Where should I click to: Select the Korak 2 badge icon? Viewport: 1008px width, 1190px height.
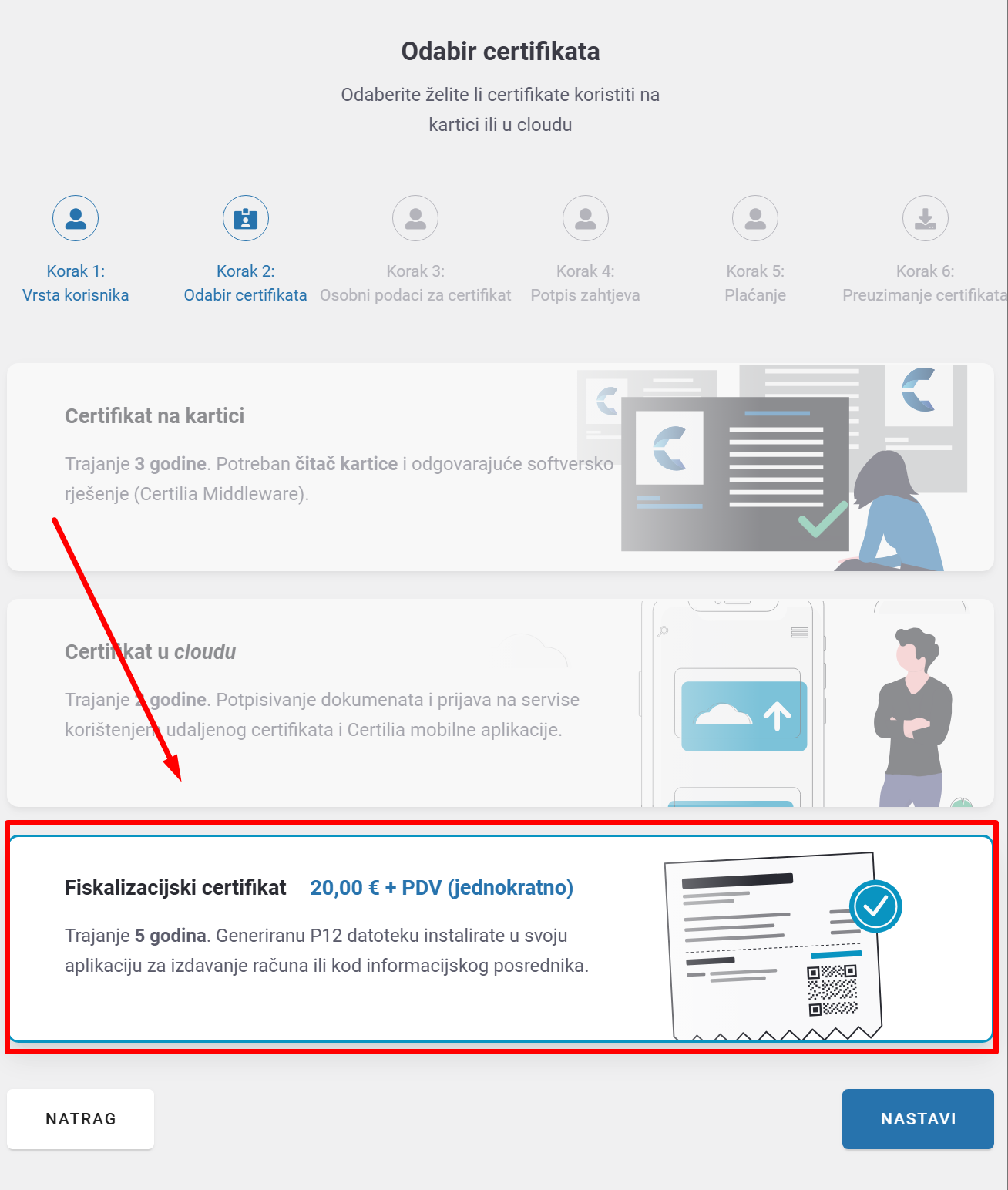tap(245, 218)
